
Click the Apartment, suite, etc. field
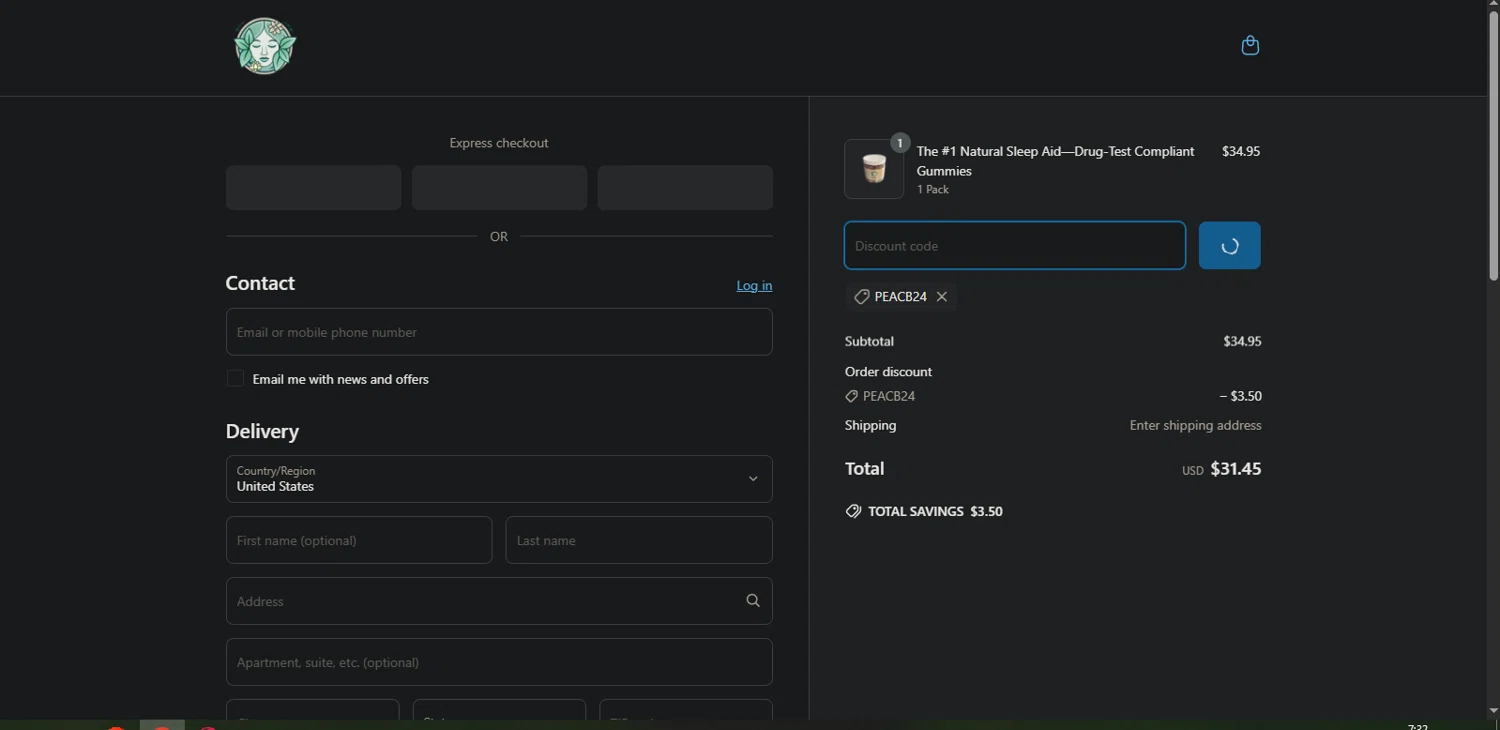pyautogui.click(x=499, y=662)
